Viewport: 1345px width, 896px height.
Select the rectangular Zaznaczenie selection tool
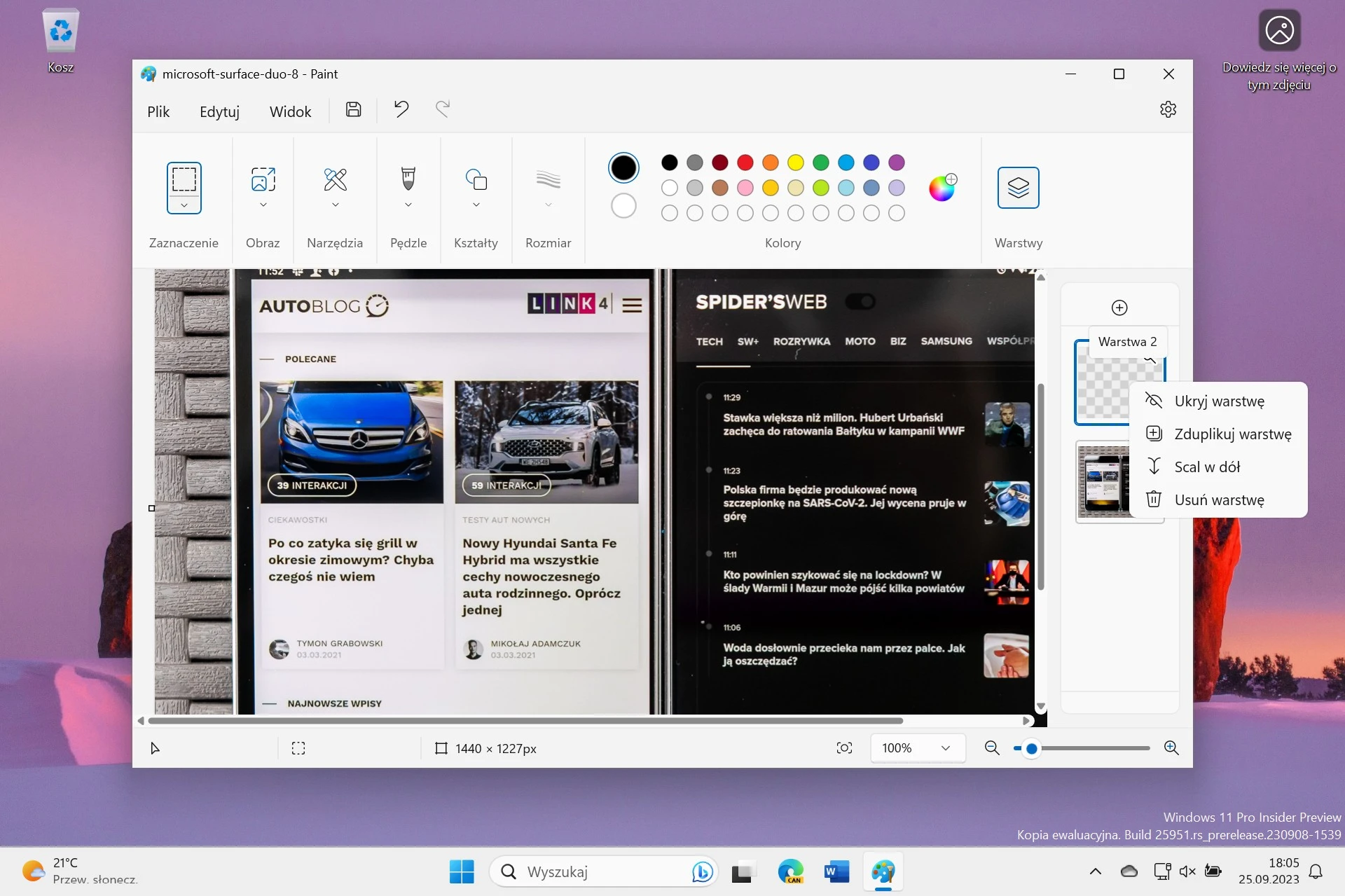pos(184,179)
